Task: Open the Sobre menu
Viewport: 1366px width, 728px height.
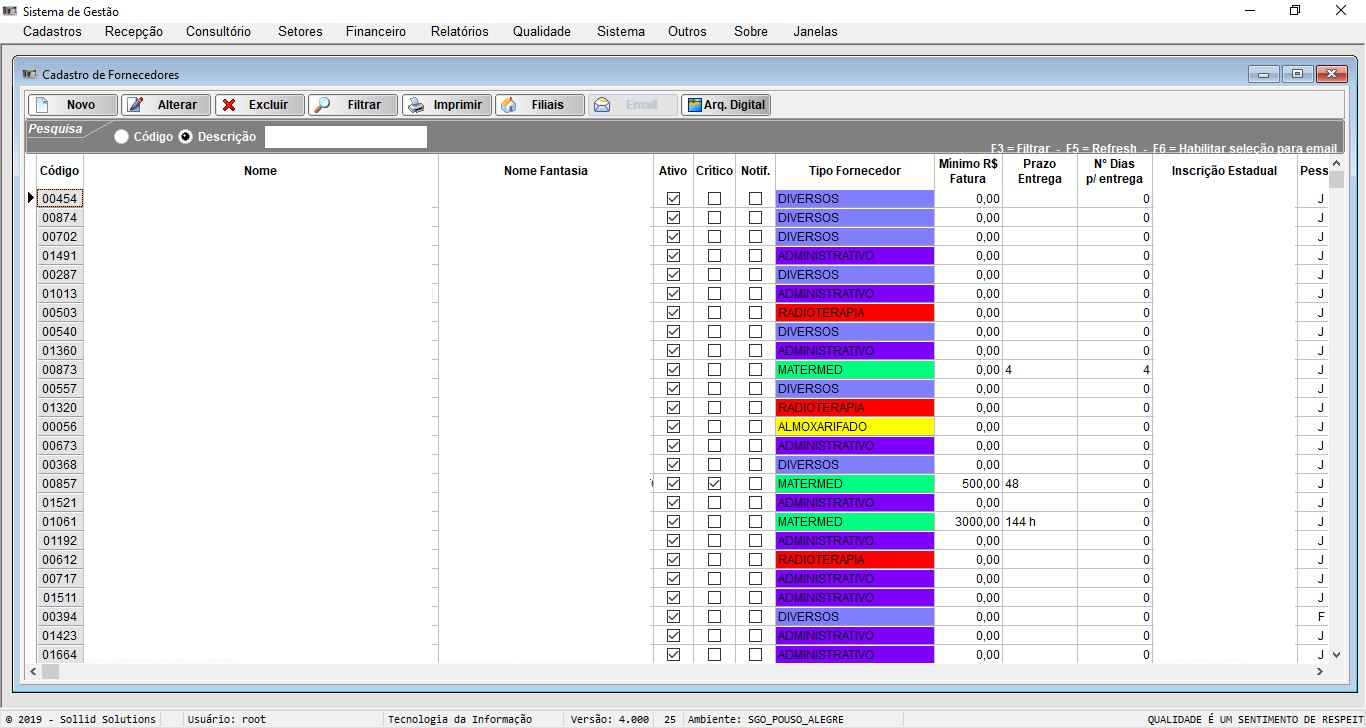Action: [751, 32]
